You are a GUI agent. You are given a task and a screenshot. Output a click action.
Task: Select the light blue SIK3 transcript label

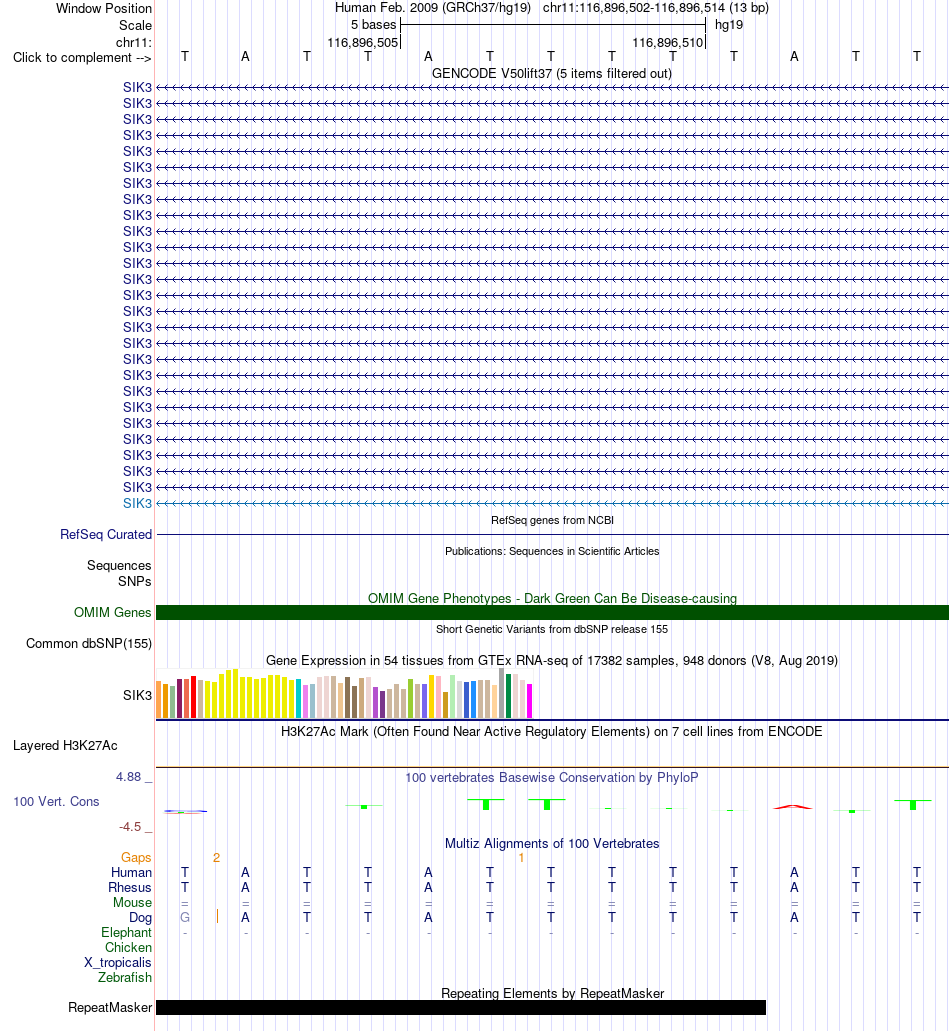(x=137, y=503)
